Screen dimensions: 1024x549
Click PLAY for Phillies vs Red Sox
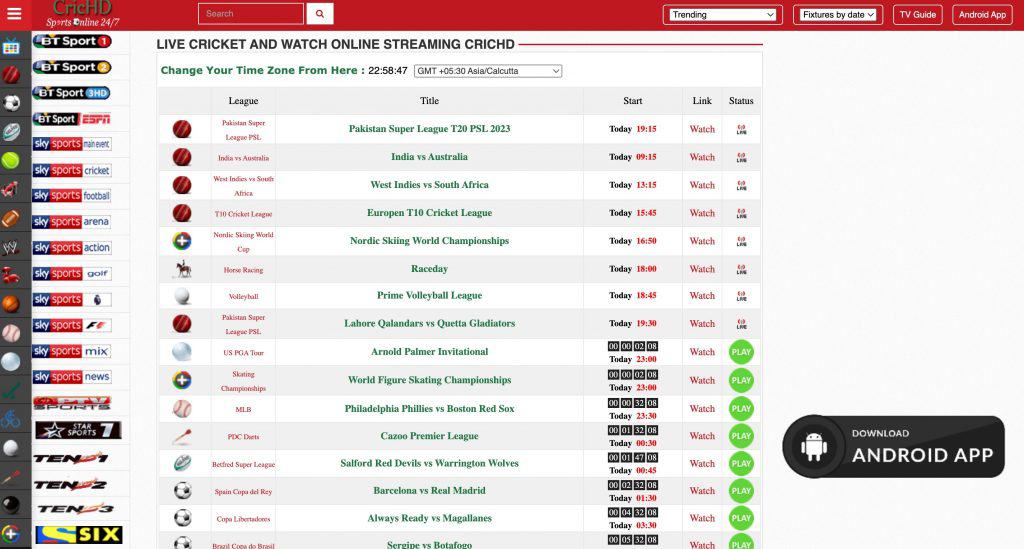(741, 409)
